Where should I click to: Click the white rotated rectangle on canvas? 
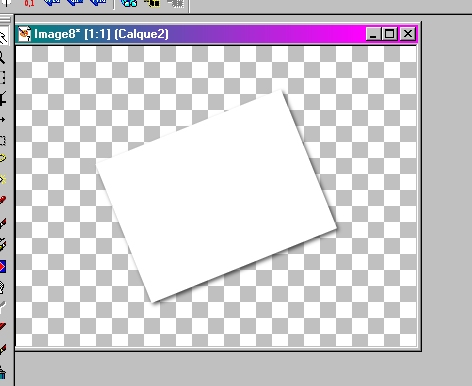[216, 197]
